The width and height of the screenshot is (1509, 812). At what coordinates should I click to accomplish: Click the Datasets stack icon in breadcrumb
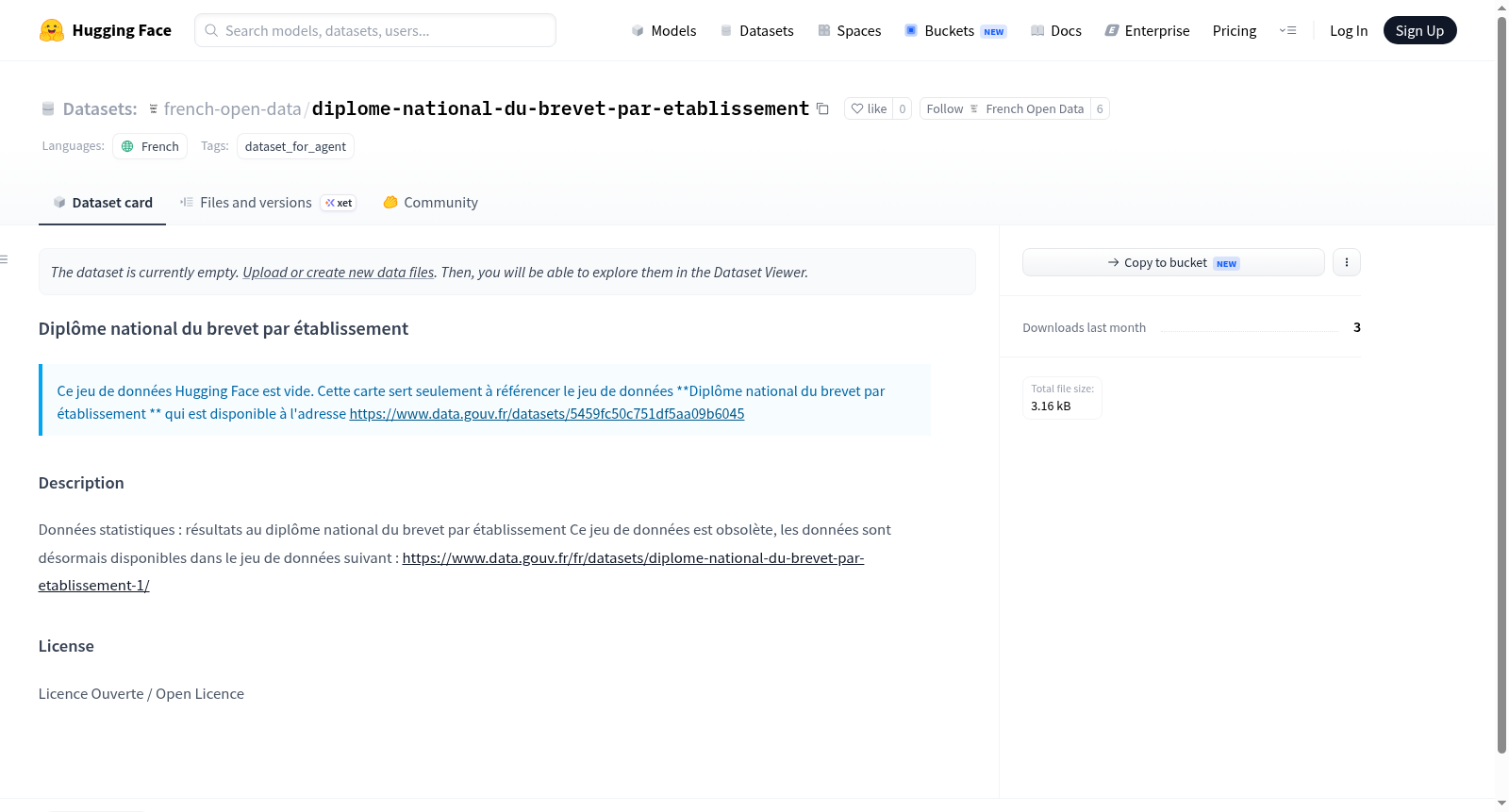(48, 108)
